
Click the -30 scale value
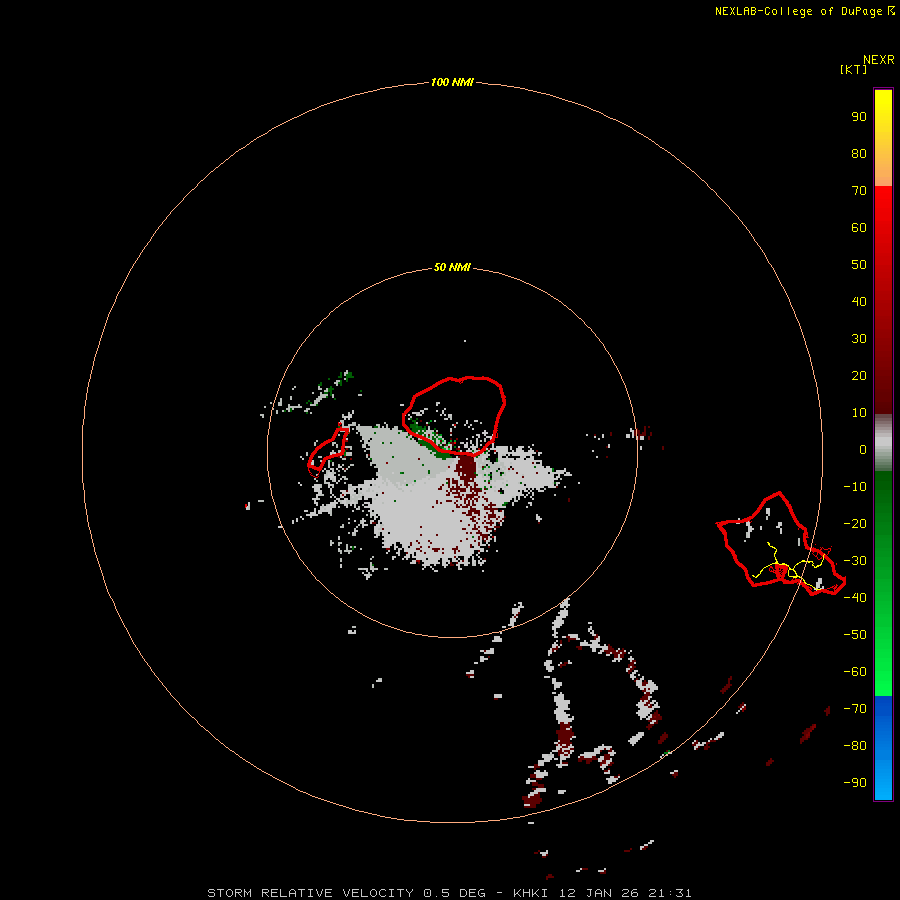855,561
